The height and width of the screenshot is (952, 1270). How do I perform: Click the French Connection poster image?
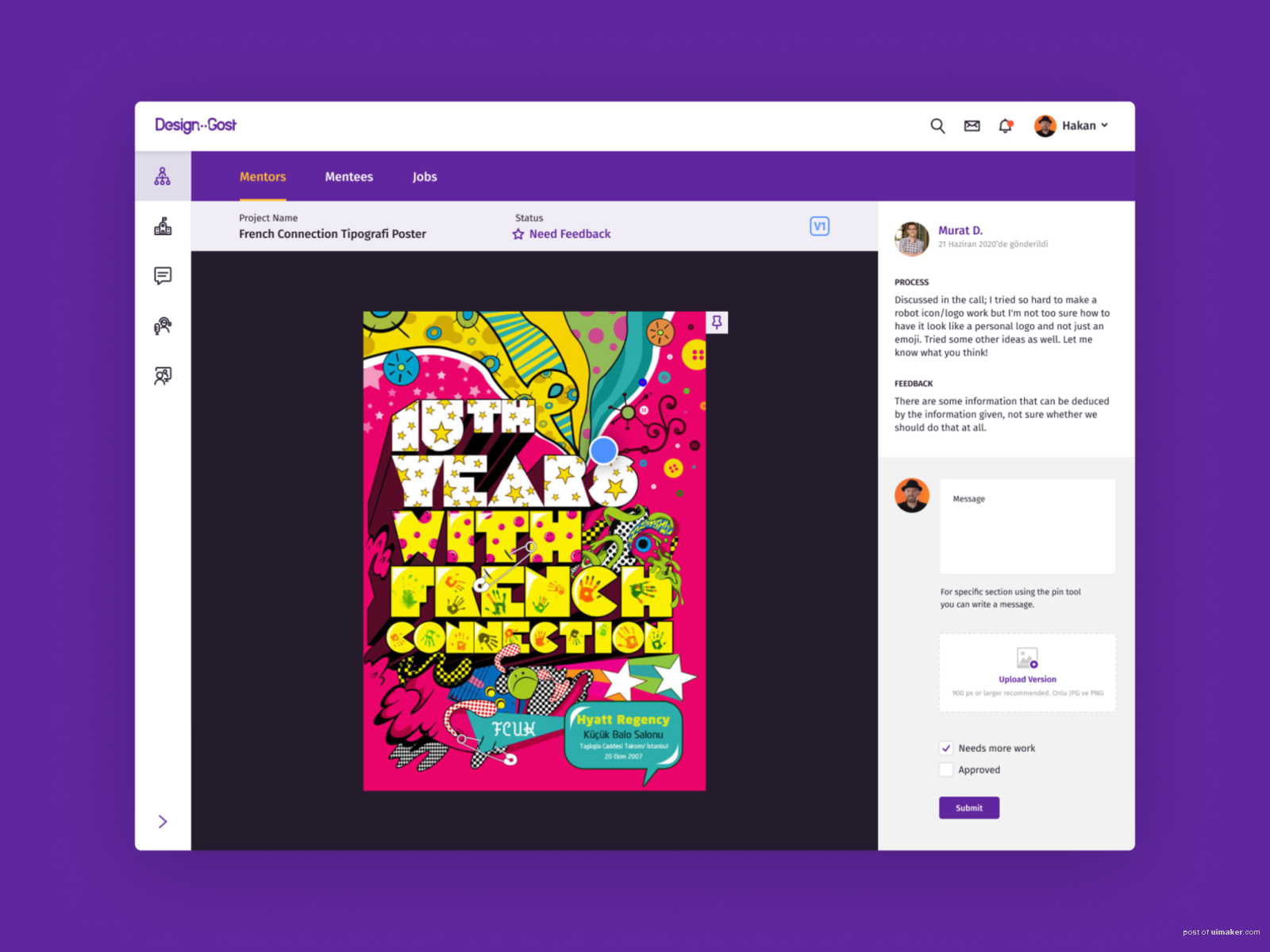click(x=534, y=551)
